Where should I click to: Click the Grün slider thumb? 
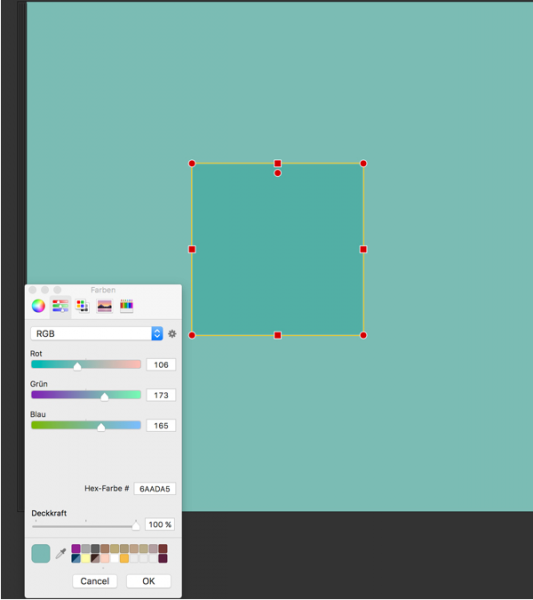click(104, 397)
